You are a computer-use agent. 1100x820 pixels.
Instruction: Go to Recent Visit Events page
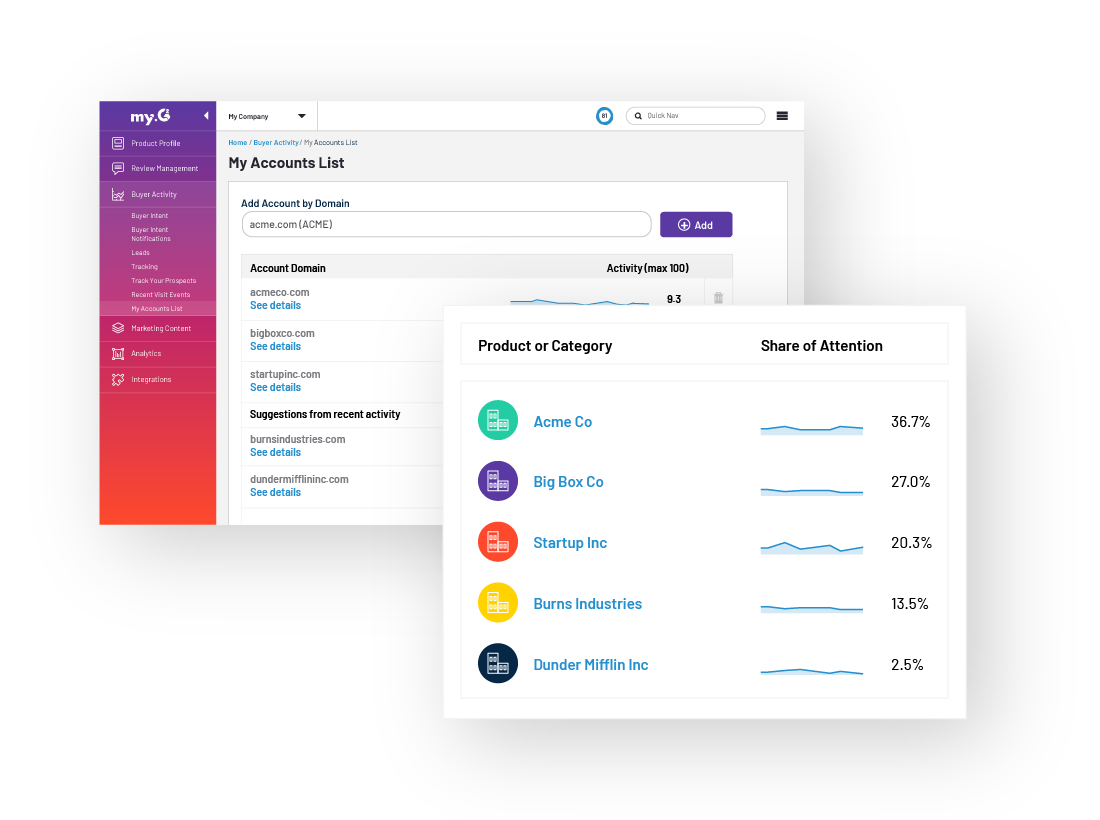161,295
